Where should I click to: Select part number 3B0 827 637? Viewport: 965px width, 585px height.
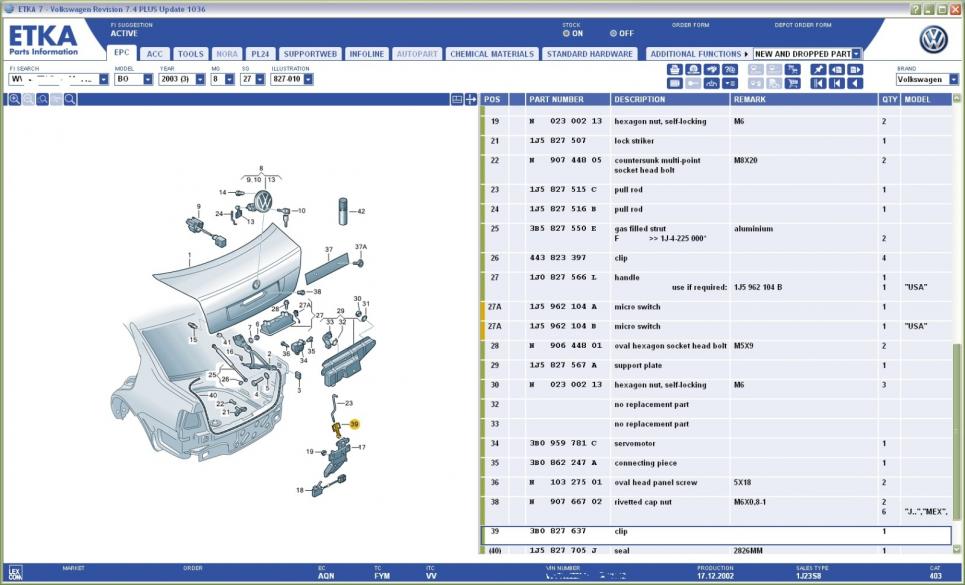click(558, 531)
